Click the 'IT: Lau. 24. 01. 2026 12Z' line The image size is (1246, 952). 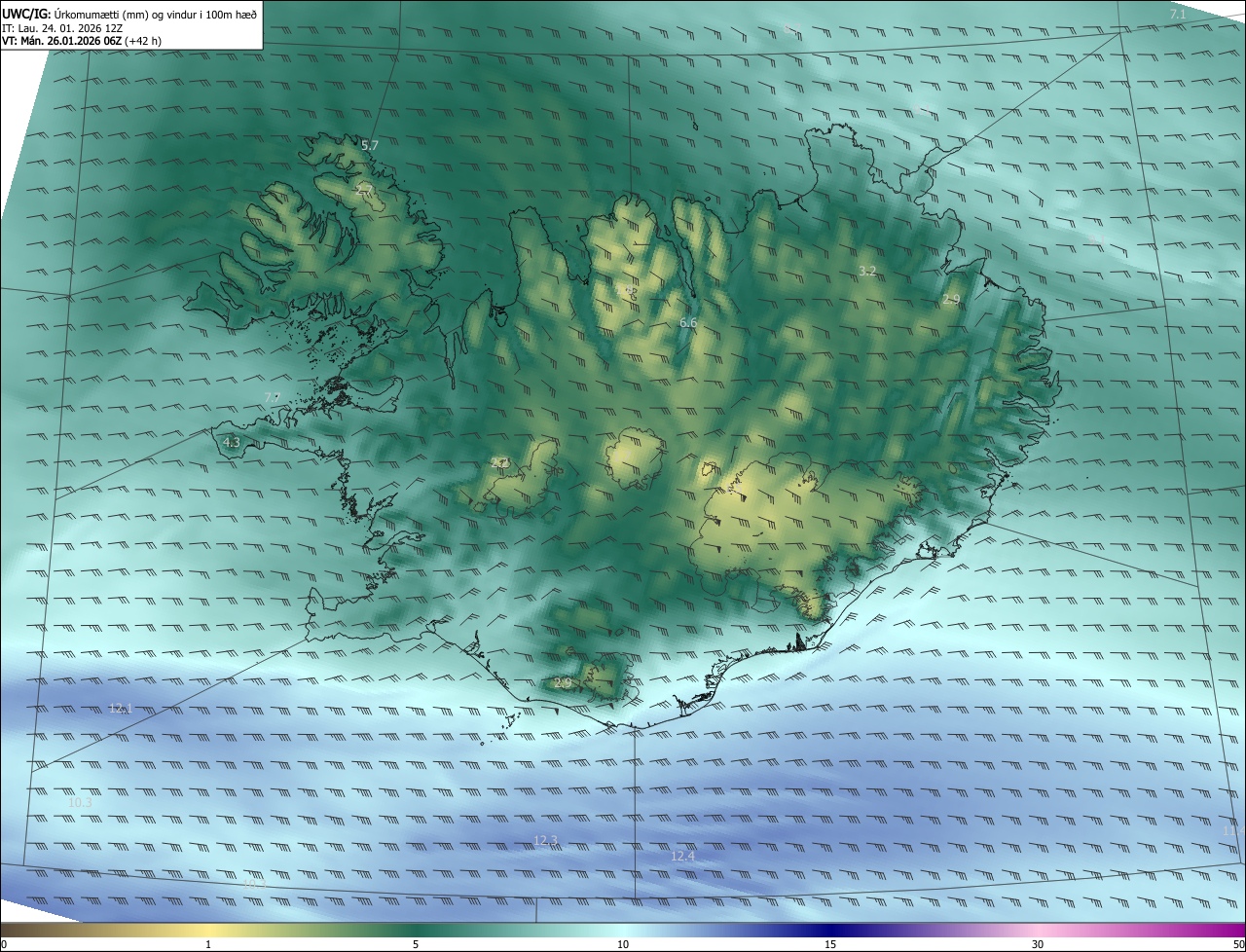[62, 27]
